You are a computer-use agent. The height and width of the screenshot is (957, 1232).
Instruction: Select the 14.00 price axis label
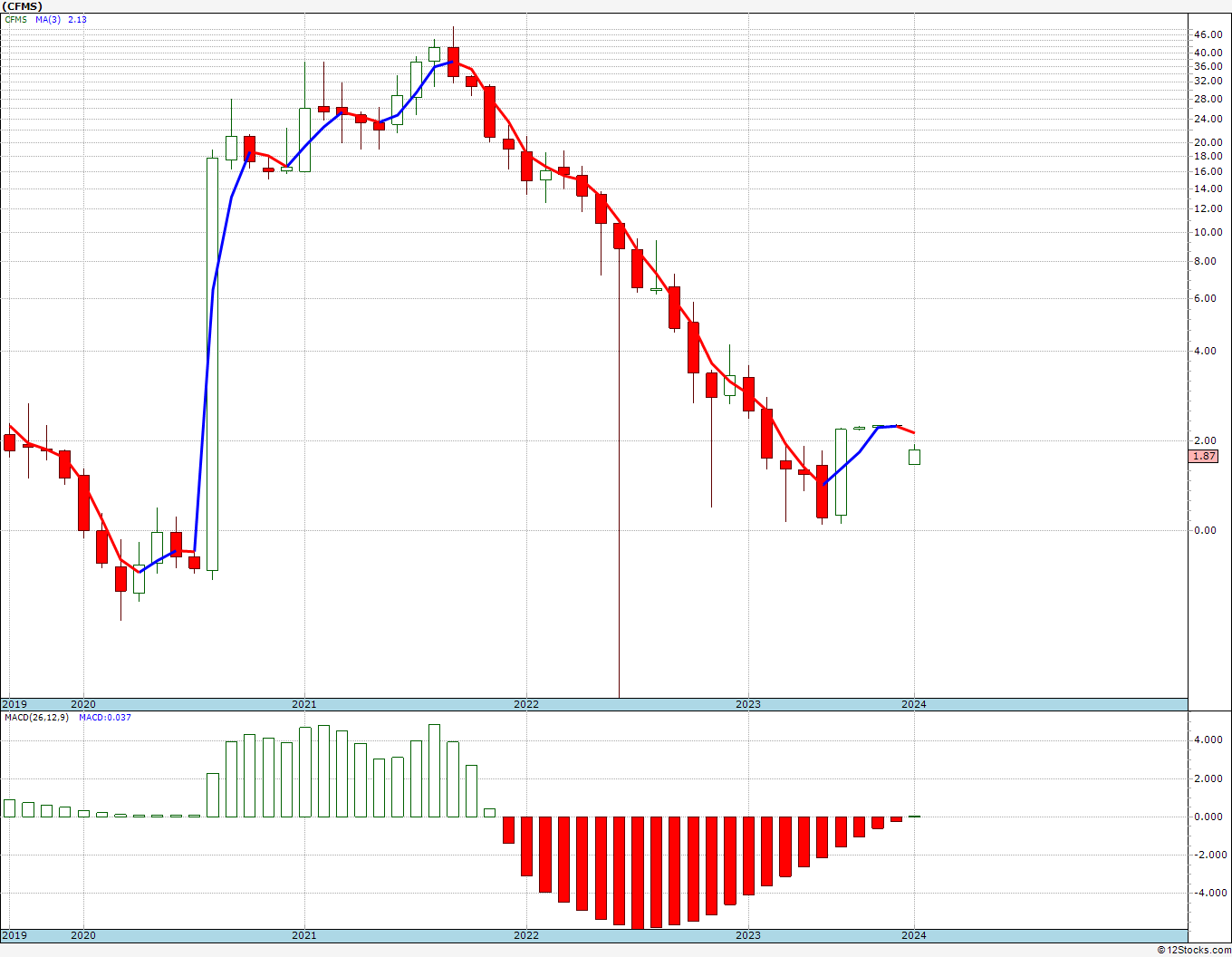click(x=1208, y=188)
